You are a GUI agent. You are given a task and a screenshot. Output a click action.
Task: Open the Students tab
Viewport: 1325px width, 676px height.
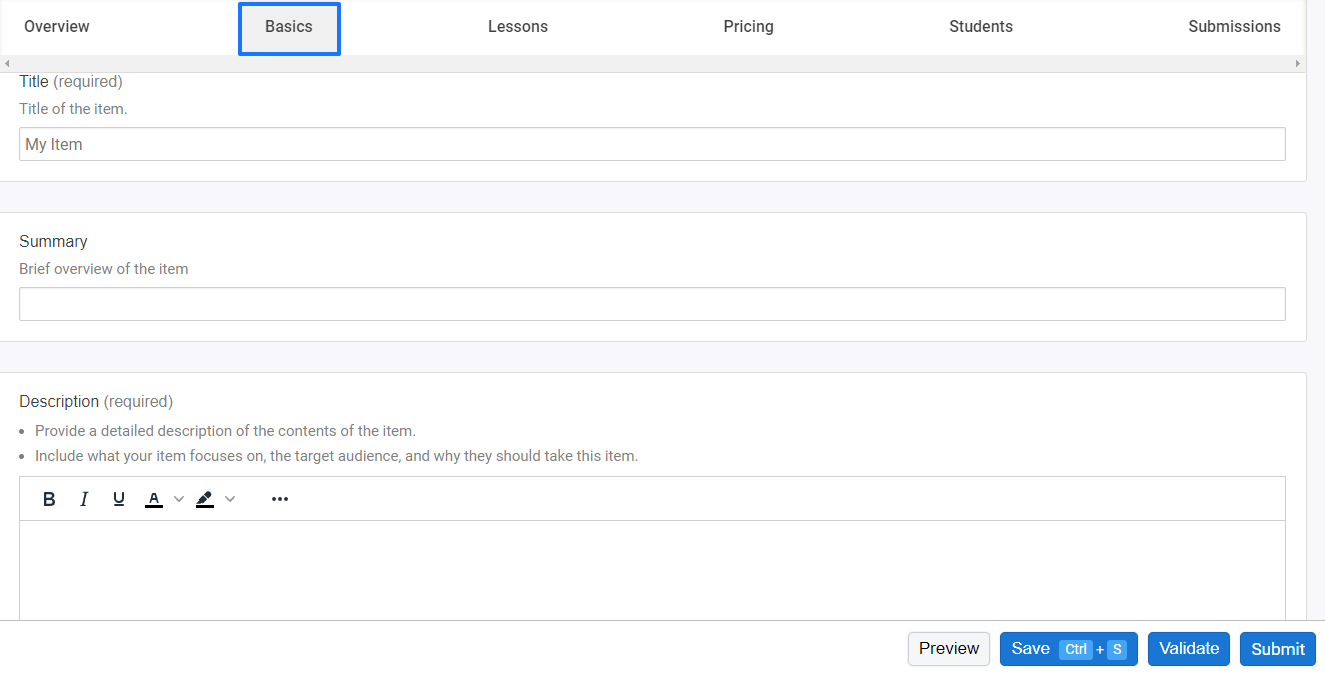(981, 27)
